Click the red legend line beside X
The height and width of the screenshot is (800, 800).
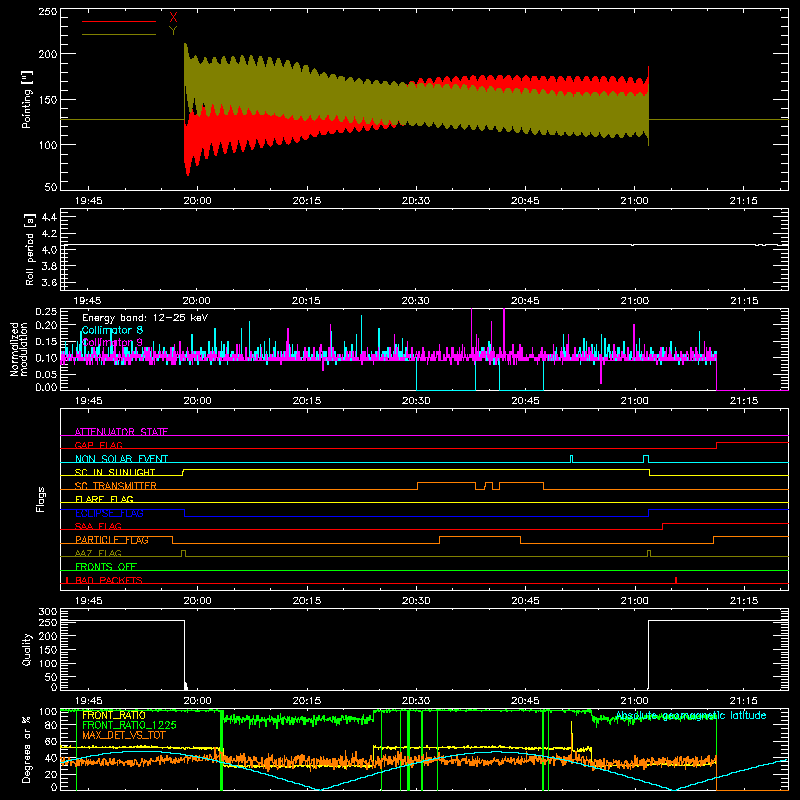(119, 21)
